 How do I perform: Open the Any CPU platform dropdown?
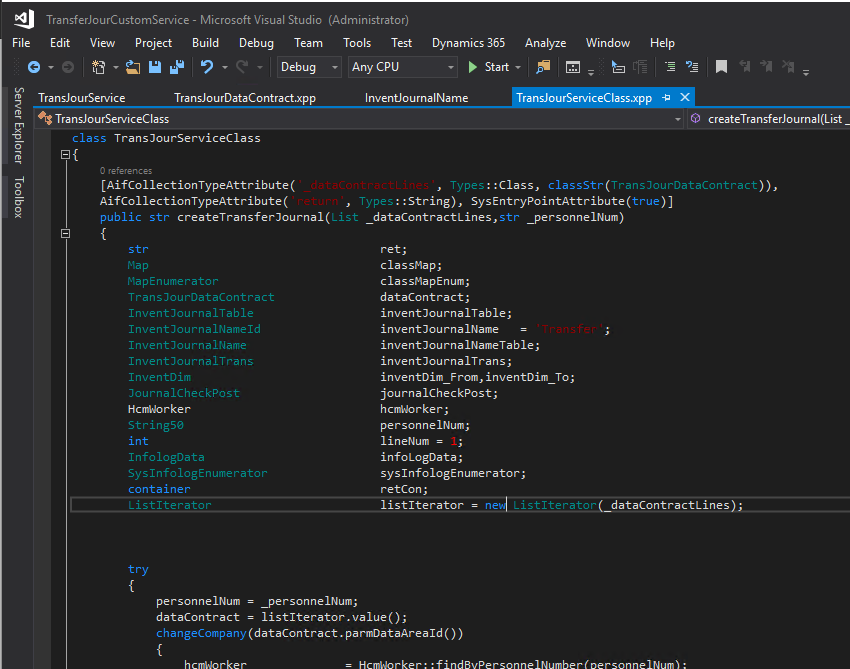point(401,67)
